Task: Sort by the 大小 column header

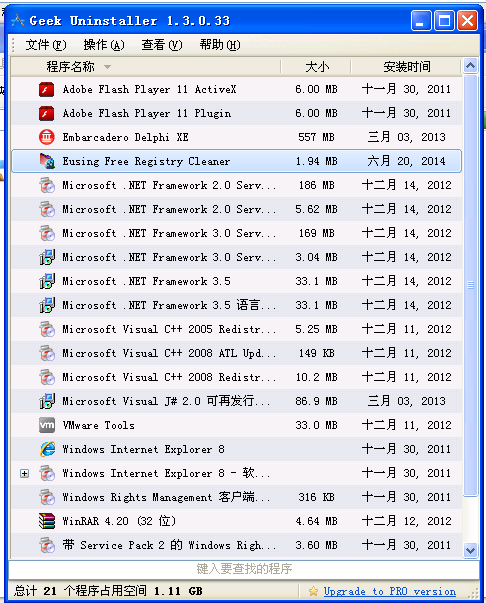Action: [x=316, y=67]
